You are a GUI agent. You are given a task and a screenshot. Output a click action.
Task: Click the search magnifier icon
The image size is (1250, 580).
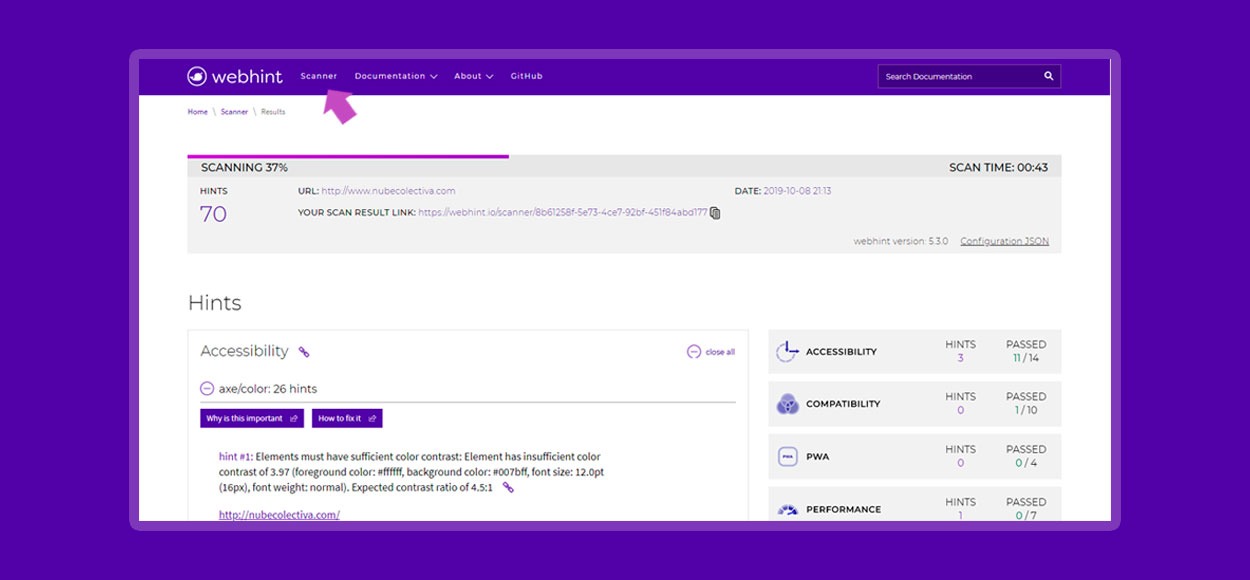[1049, 76]
